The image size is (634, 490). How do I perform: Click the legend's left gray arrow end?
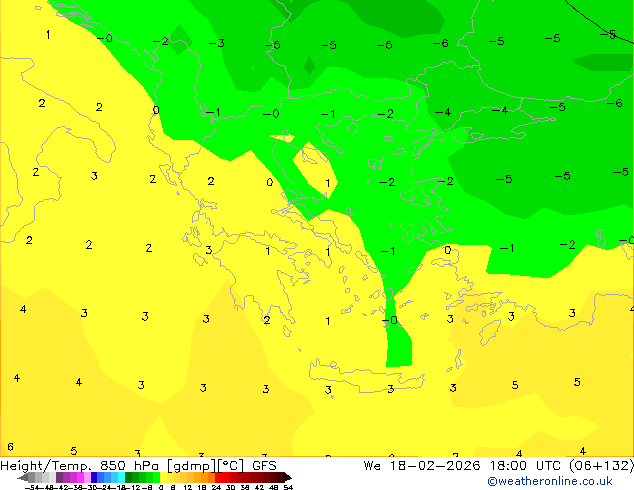click(23, 478)
